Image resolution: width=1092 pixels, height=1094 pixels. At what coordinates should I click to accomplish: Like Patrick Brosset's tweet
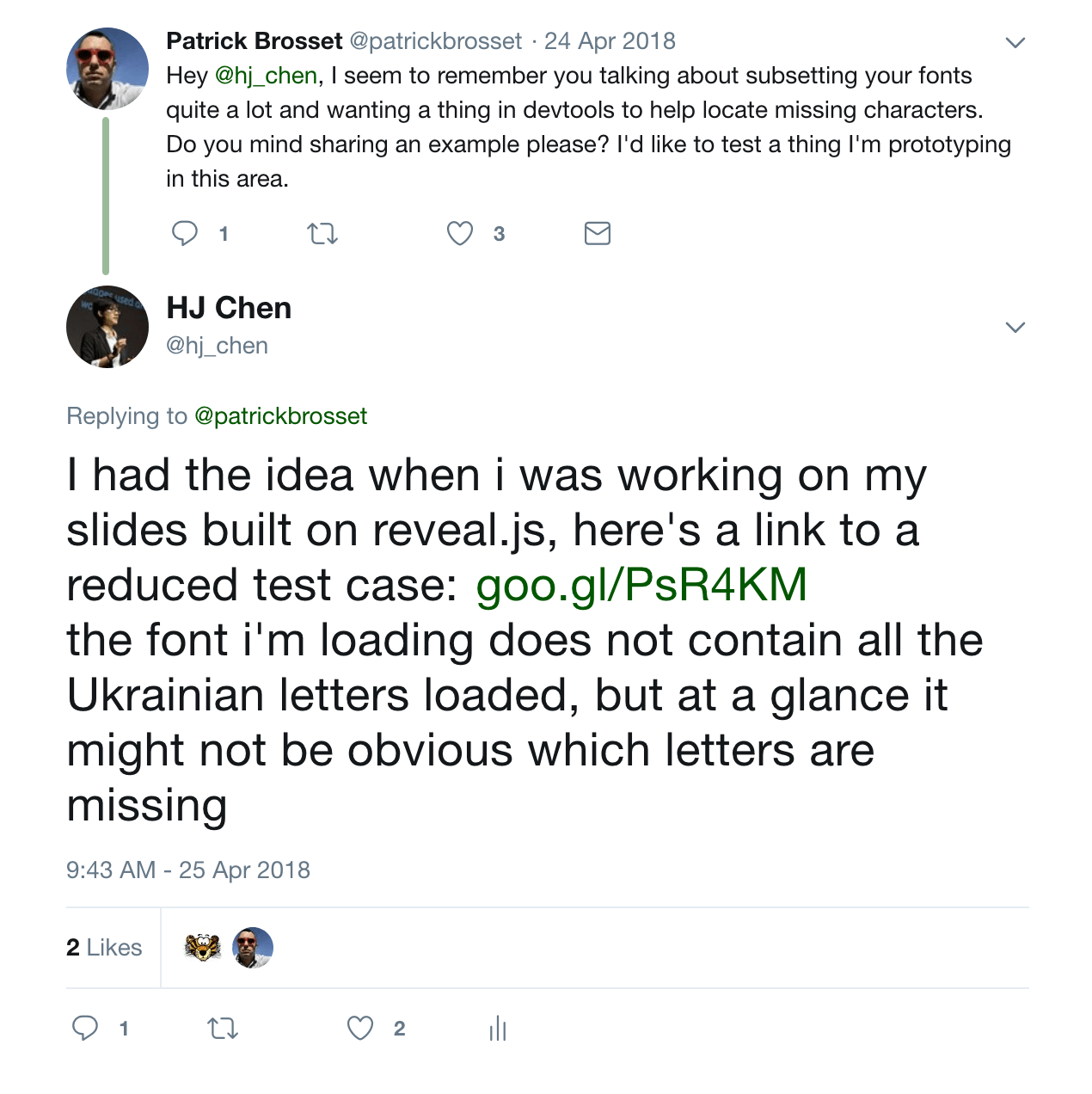click(460, 233)
